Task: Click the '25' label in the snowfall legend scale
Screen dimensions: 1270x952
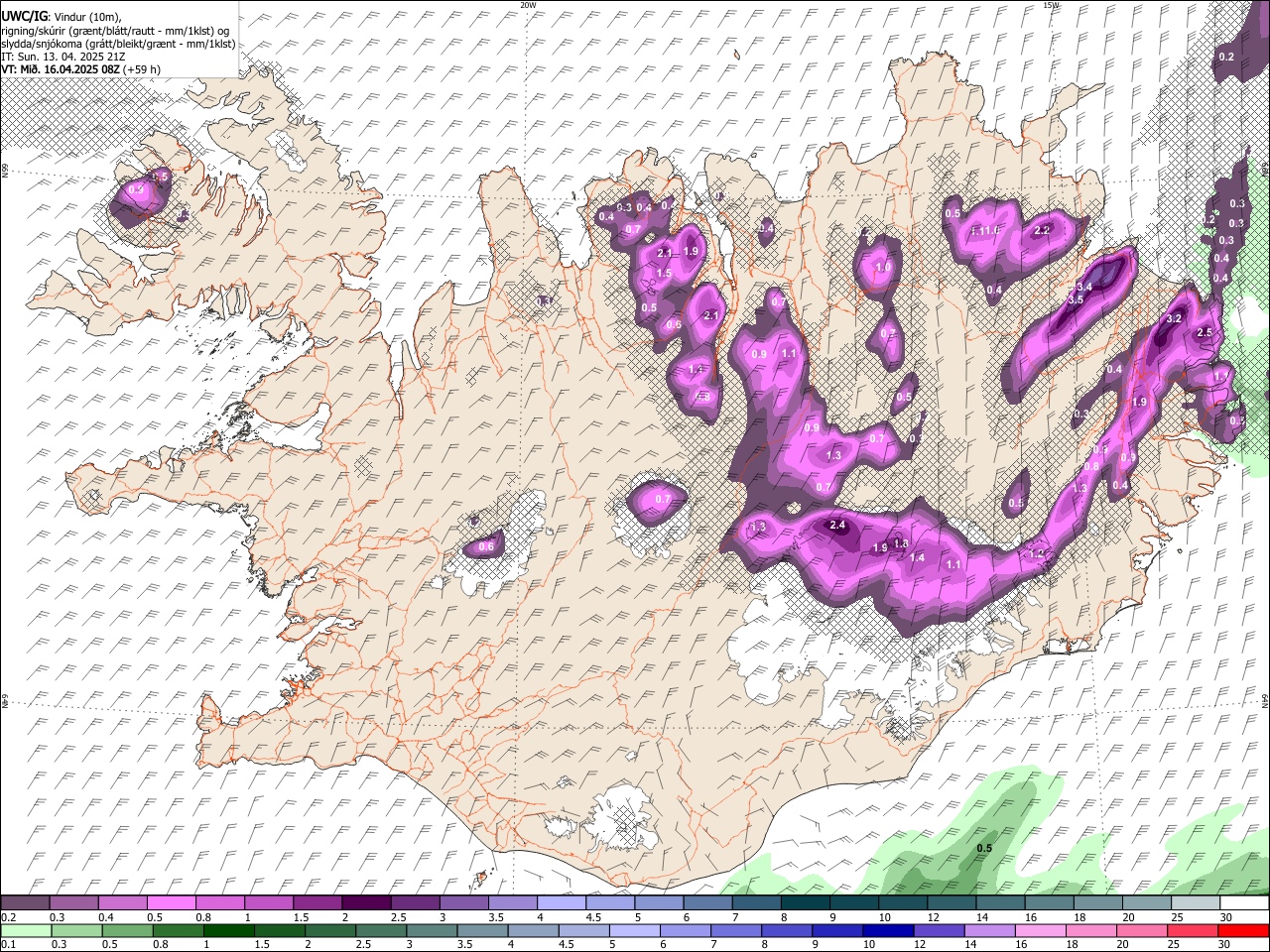Action: pyautogui.click(x=1176, y=917)
